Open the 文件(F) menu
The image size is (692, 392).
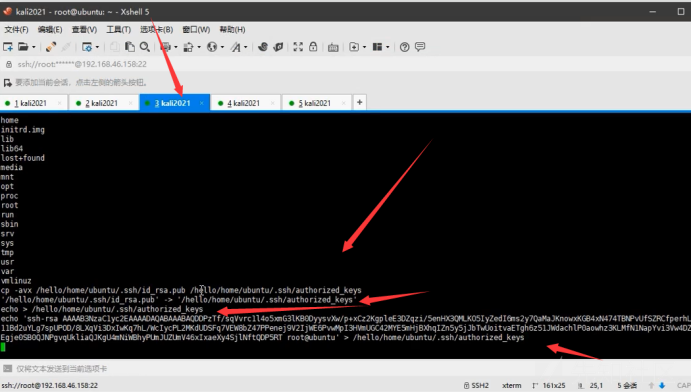pos(16,30)
